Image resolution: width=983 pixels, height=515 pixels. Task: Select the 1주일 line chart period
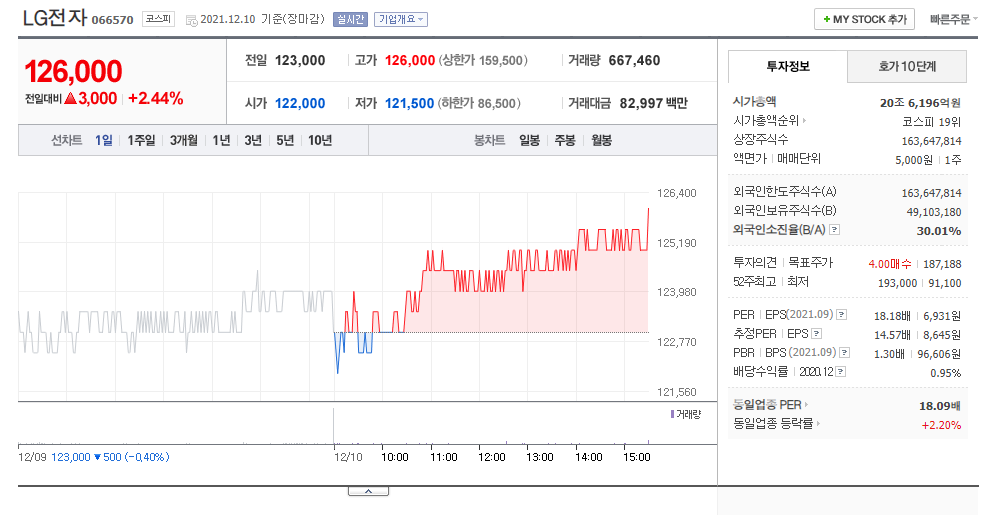pos(141,140)
